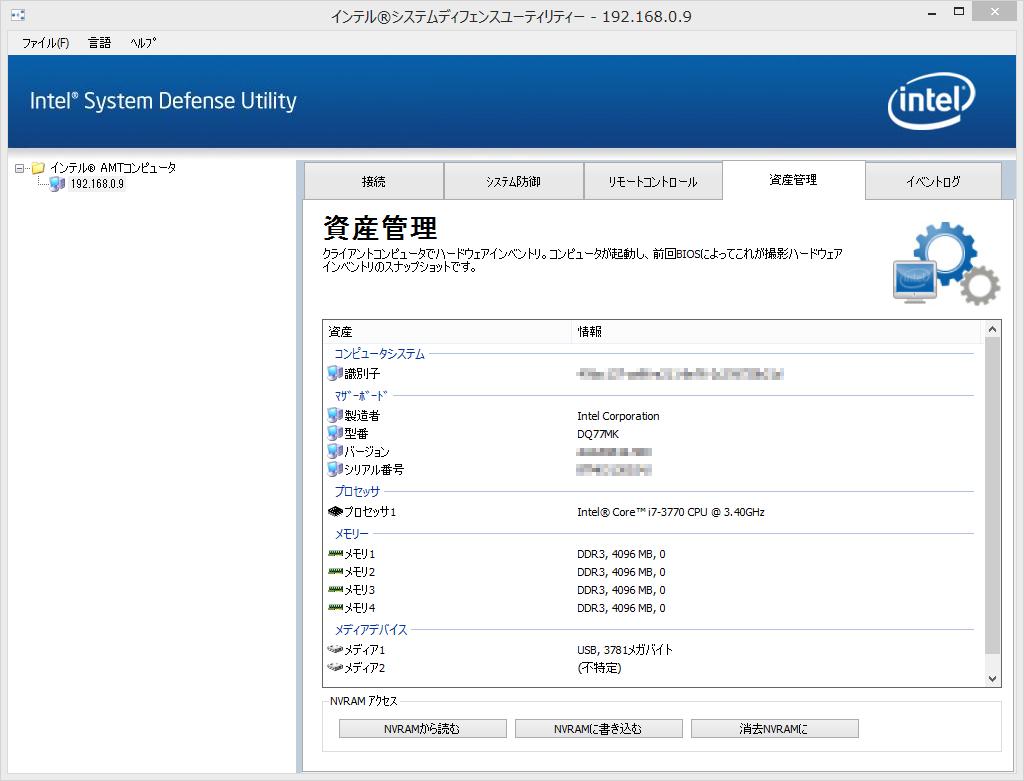Click the バージョン row computer icon
Image resolution: width=1024 pixels, height=781 pixels.
click(335, 451)
